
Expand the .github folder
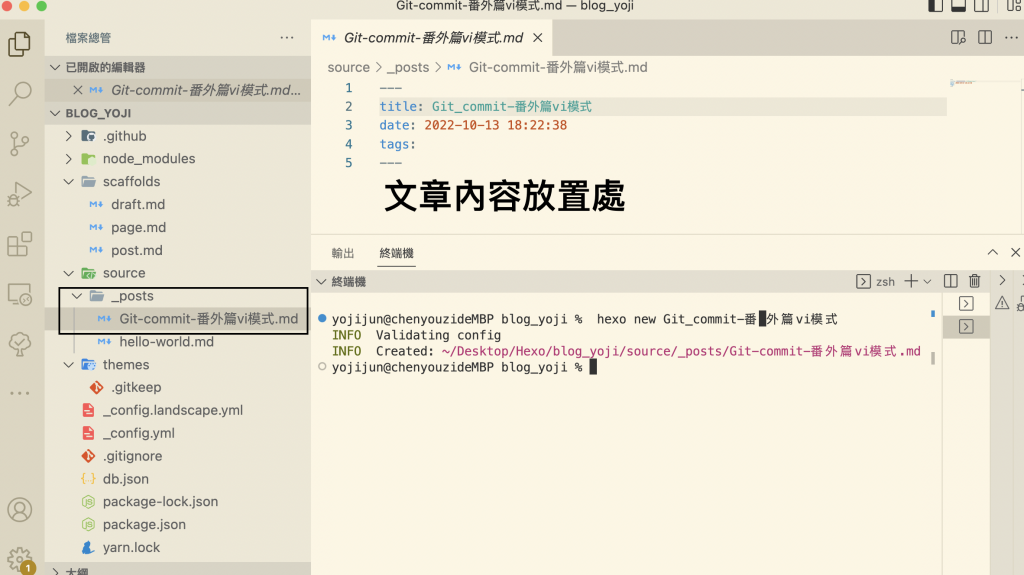pos(69,136)
